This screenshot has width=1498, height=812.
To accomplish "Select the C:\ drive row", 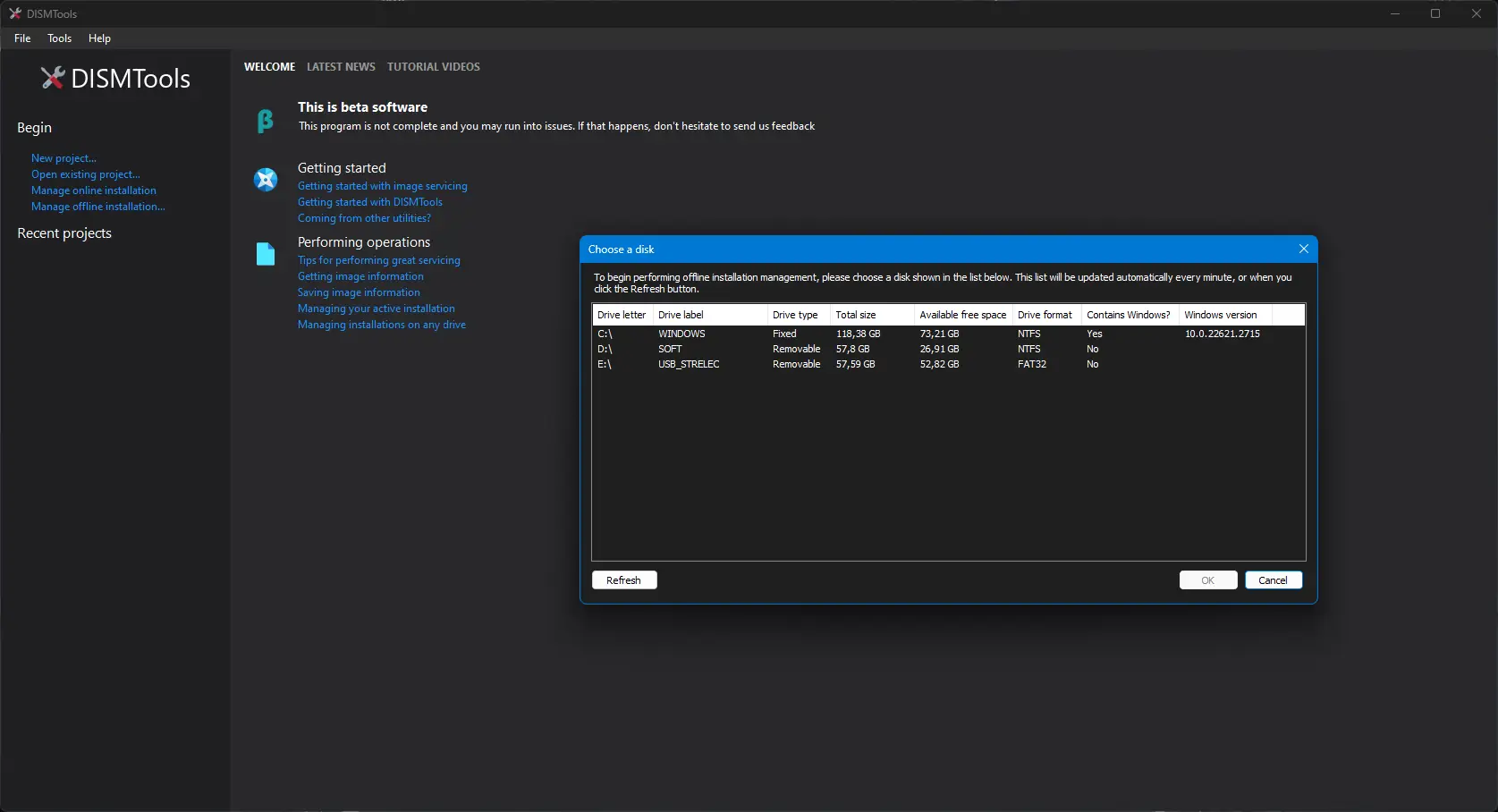I will [948, 334].
